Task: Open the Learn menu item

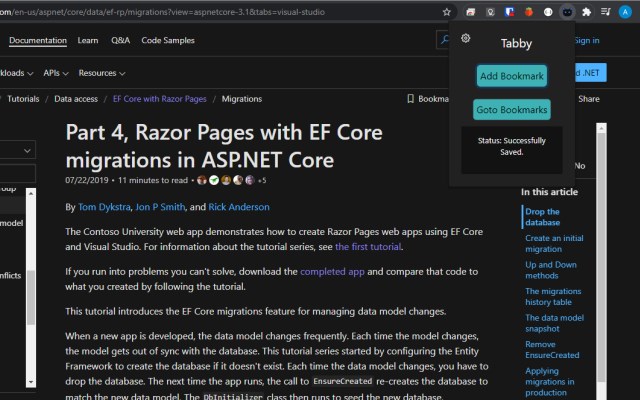Action: coord(88,40)
